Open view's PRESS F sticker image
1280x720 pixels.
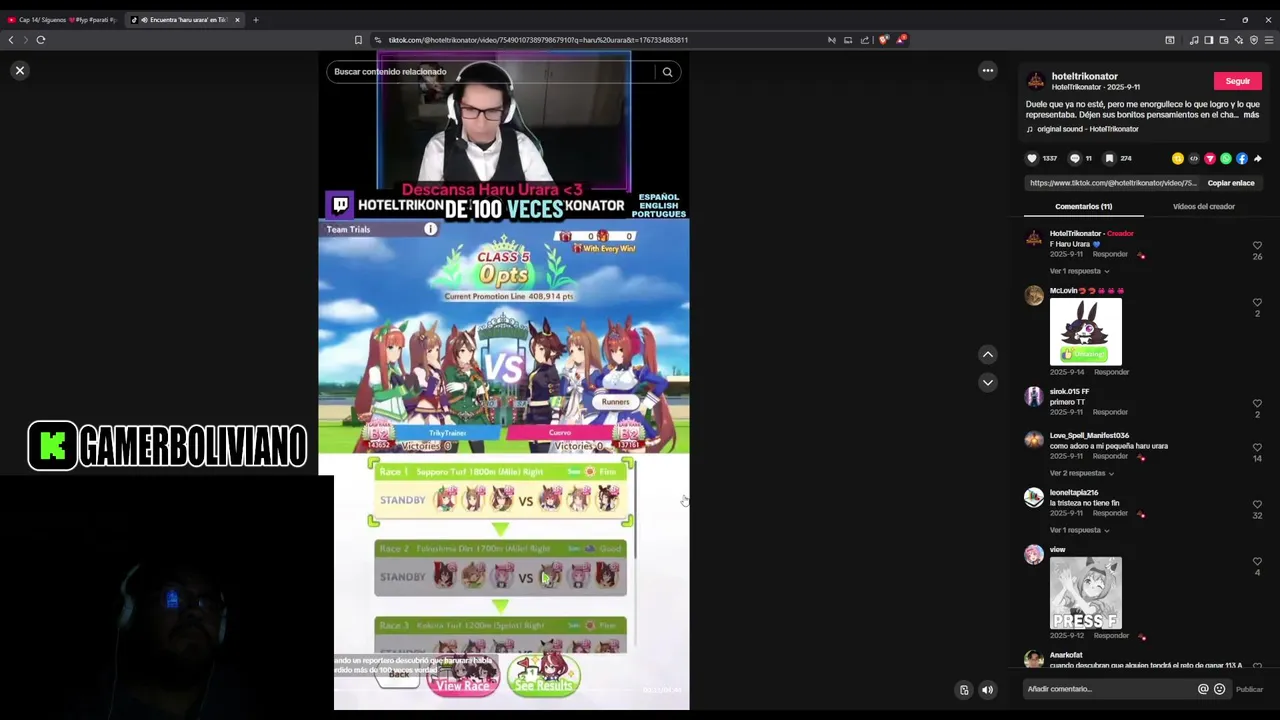point(1085,593)
